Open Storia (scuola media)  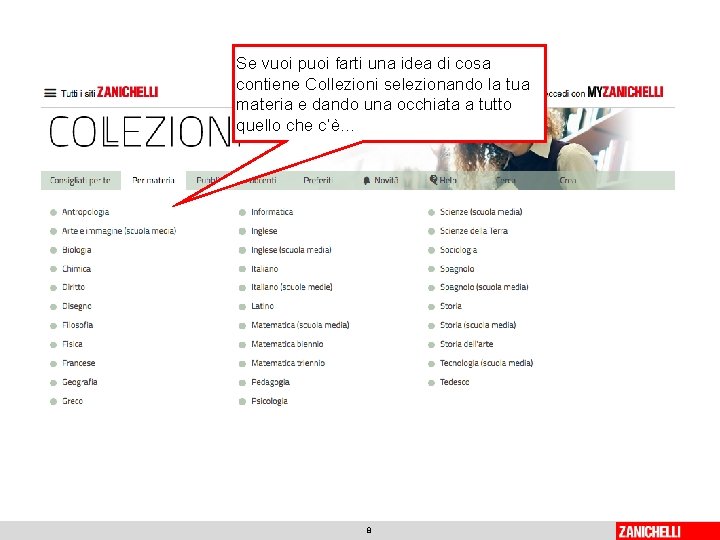[x=478, y=325]
